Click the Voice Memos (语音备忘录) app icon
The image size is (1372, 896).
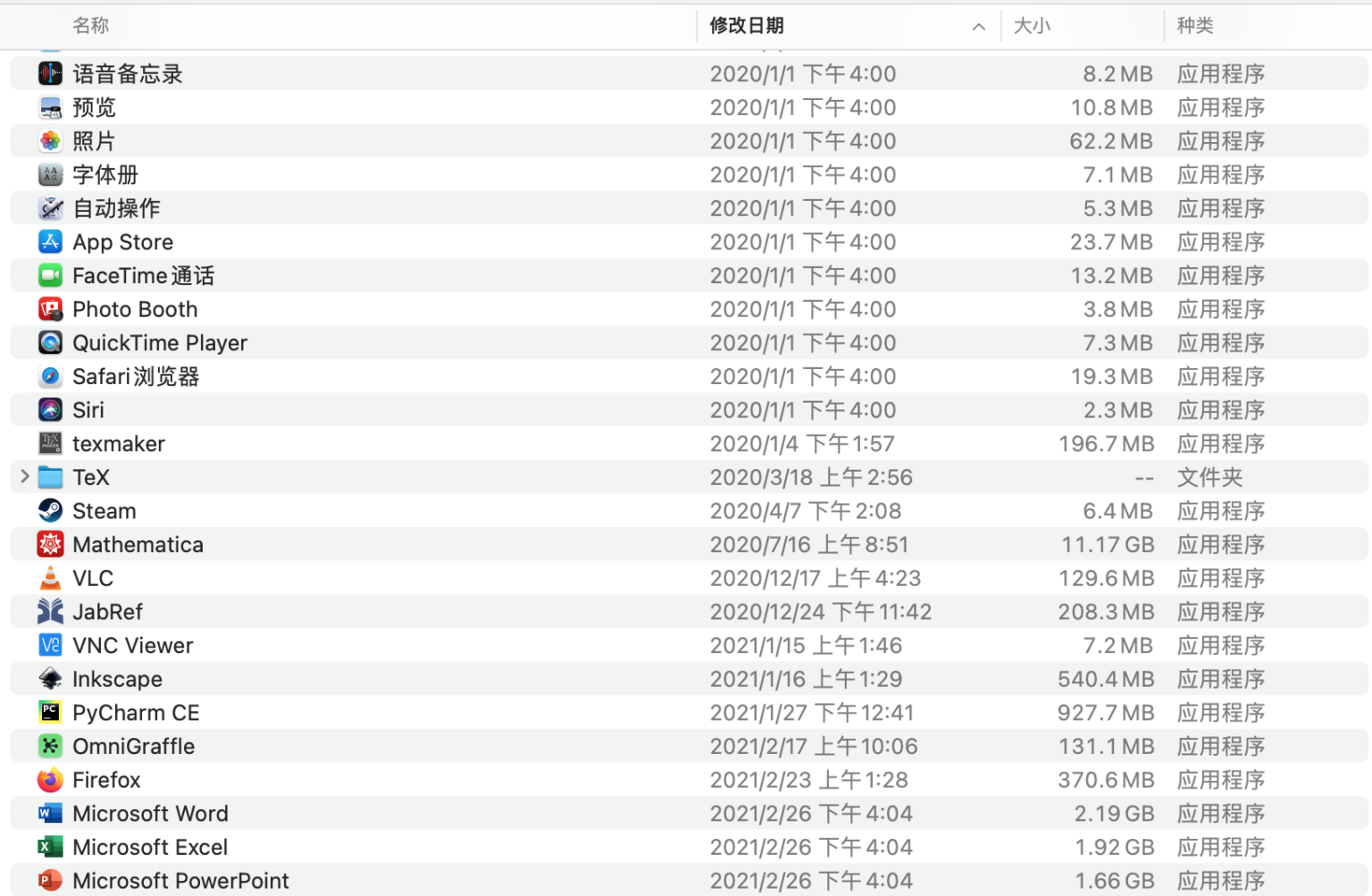[50, 73]
